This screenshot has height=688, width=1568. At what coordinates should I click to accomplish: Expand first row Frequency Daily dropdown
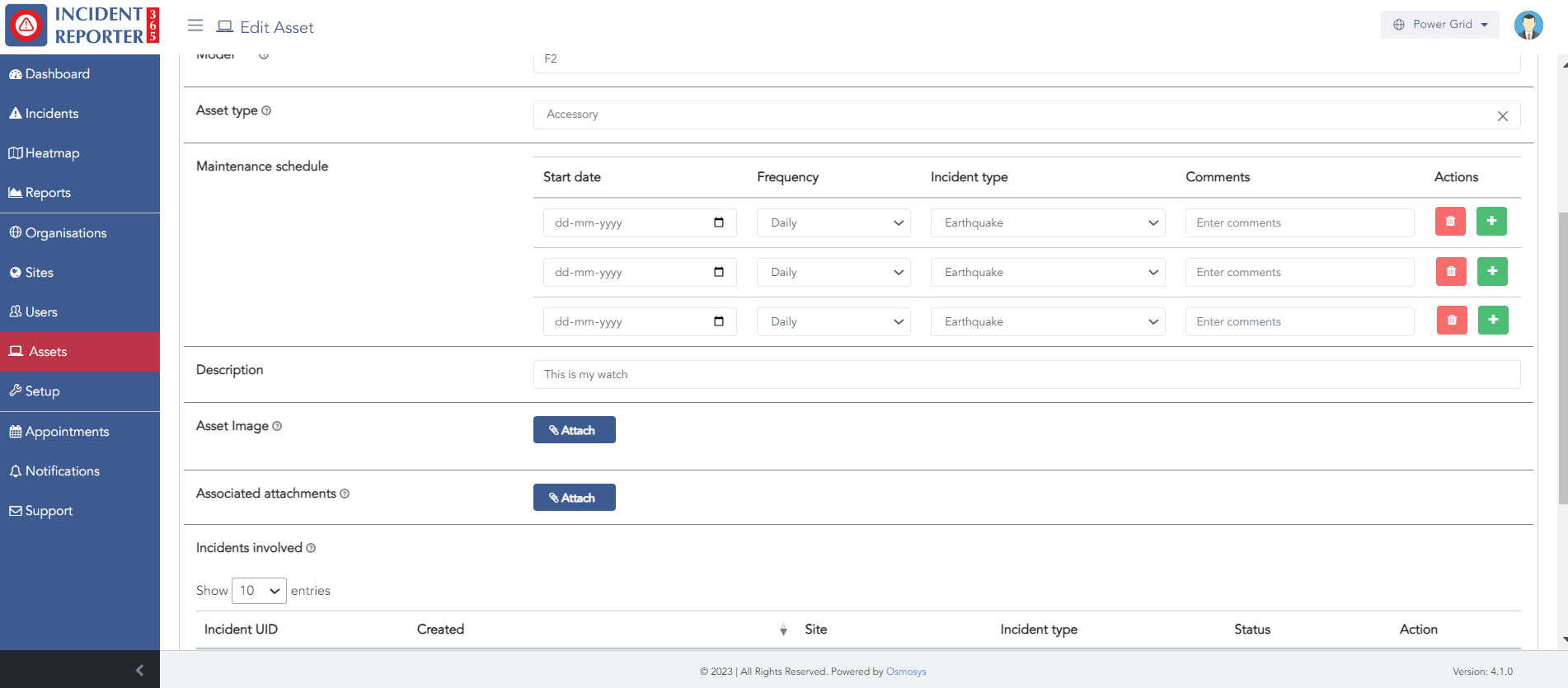833,222
